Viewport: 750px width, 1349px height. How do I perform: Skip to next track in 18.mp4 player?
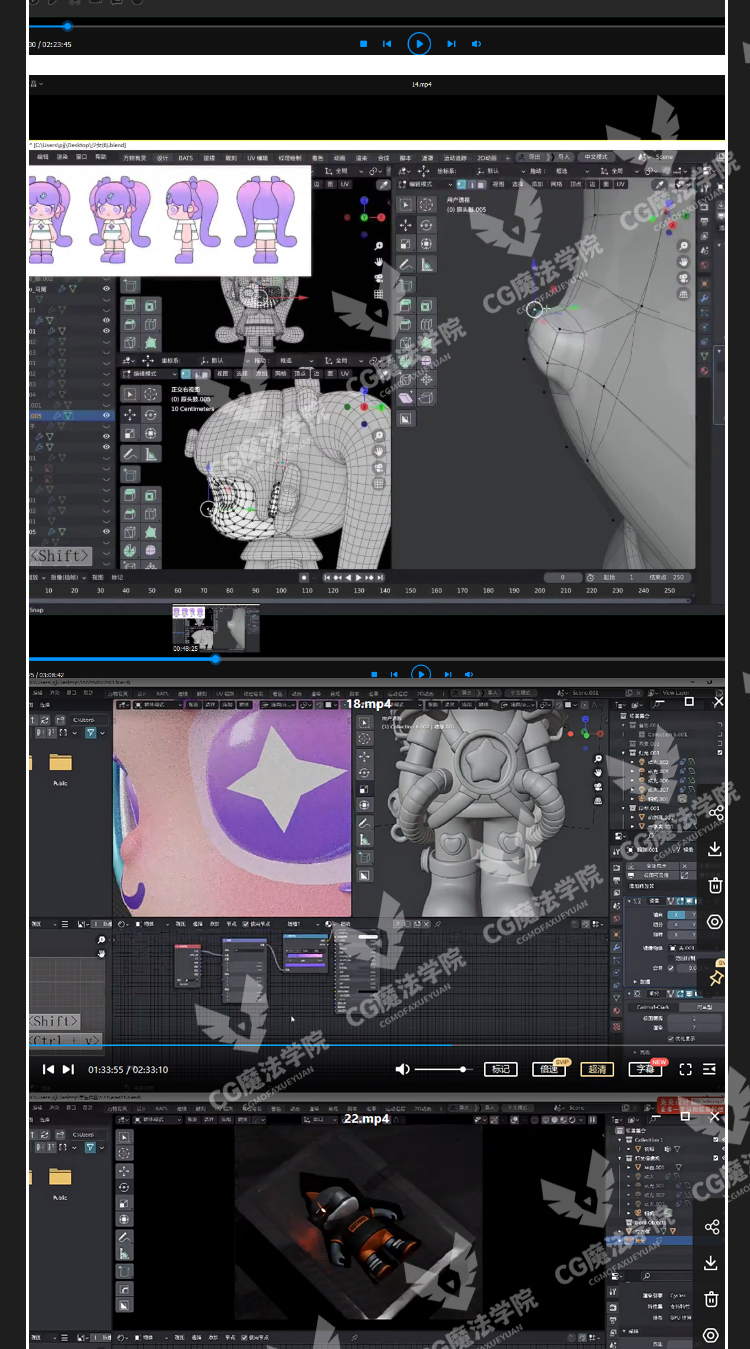pos(68,1069)
